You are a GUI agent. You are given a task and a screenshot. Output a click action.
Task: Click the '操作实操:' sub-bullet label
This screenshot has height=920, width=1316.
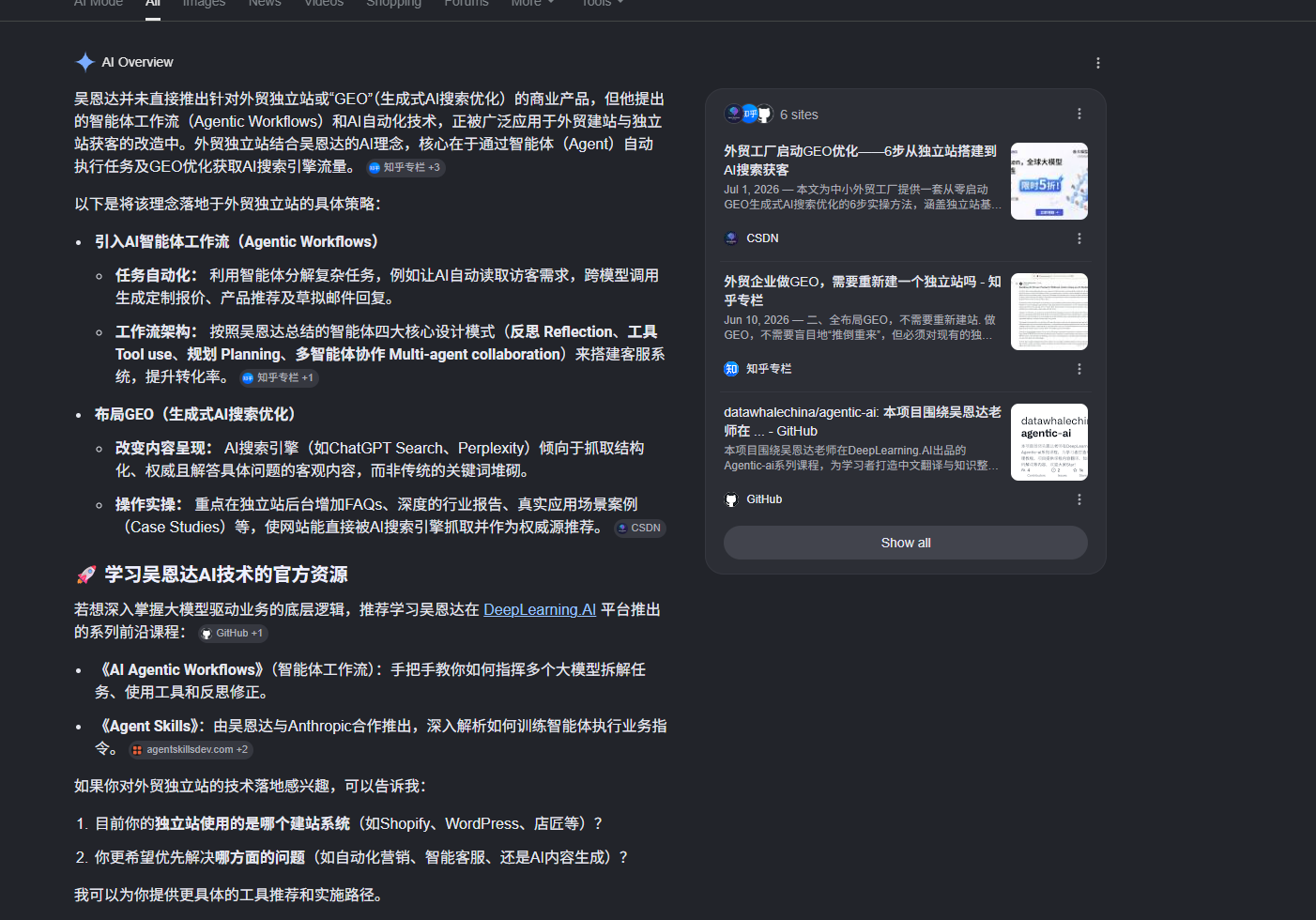click(149, 504)
